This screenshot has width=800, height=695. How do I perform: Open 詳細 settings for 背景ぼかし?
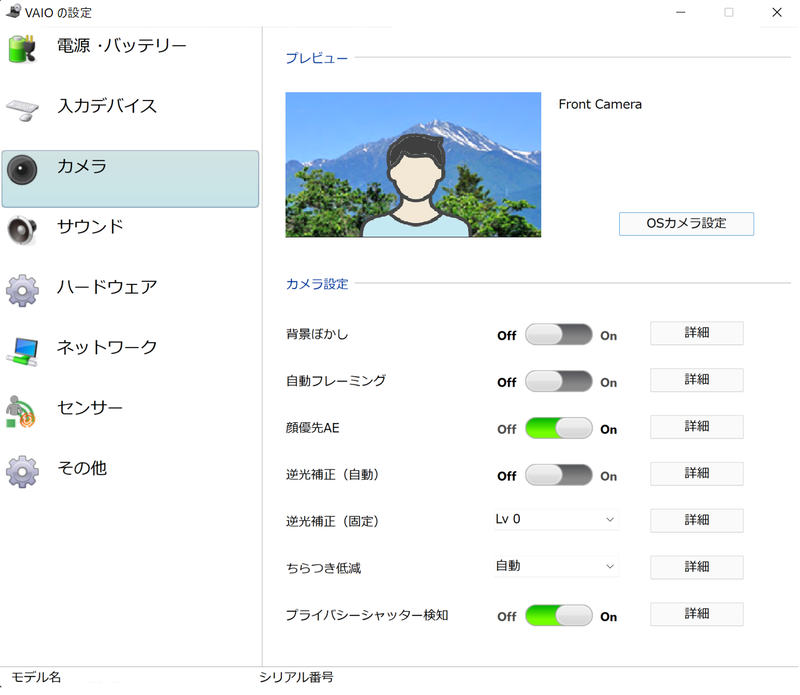coord(696,333)
